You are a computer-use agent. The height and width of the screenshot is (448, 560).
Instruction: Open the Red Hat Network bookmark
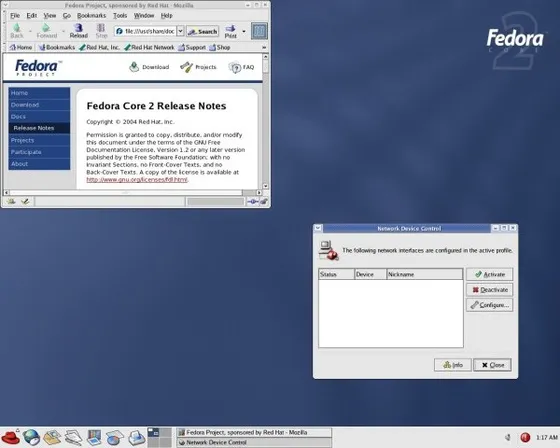click(149, 47)
